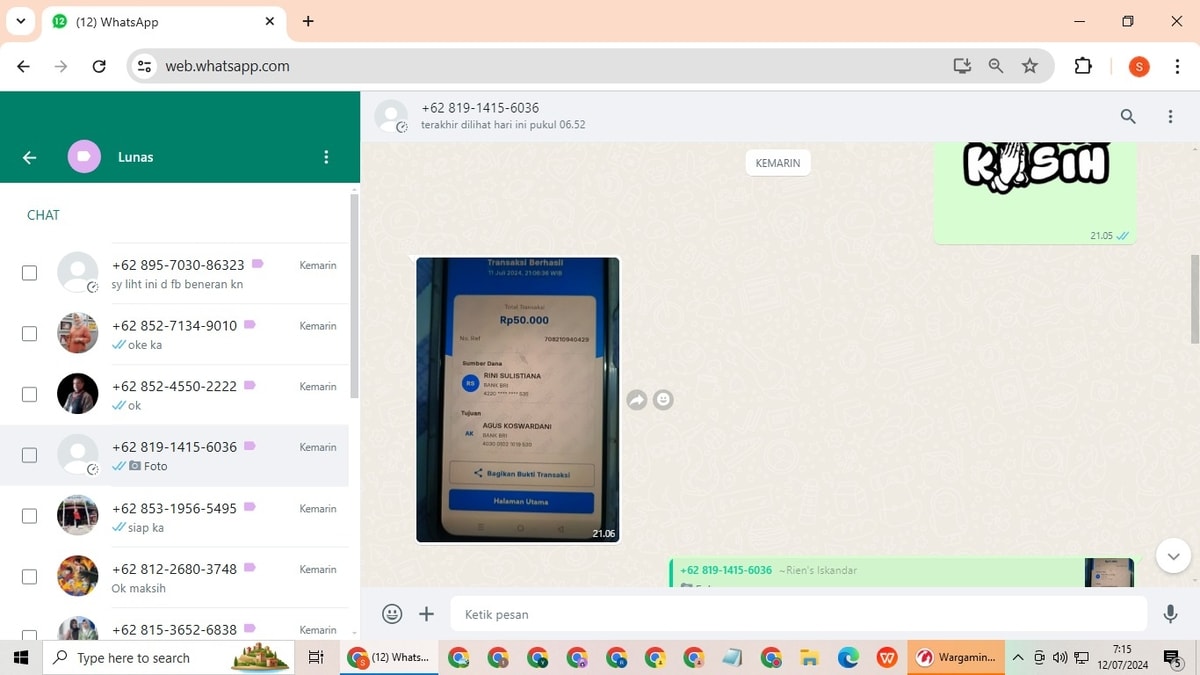Close the WhatsApp browser tab
The height and width of the screenshot is (675, 1200).
(x=270, y=21)
